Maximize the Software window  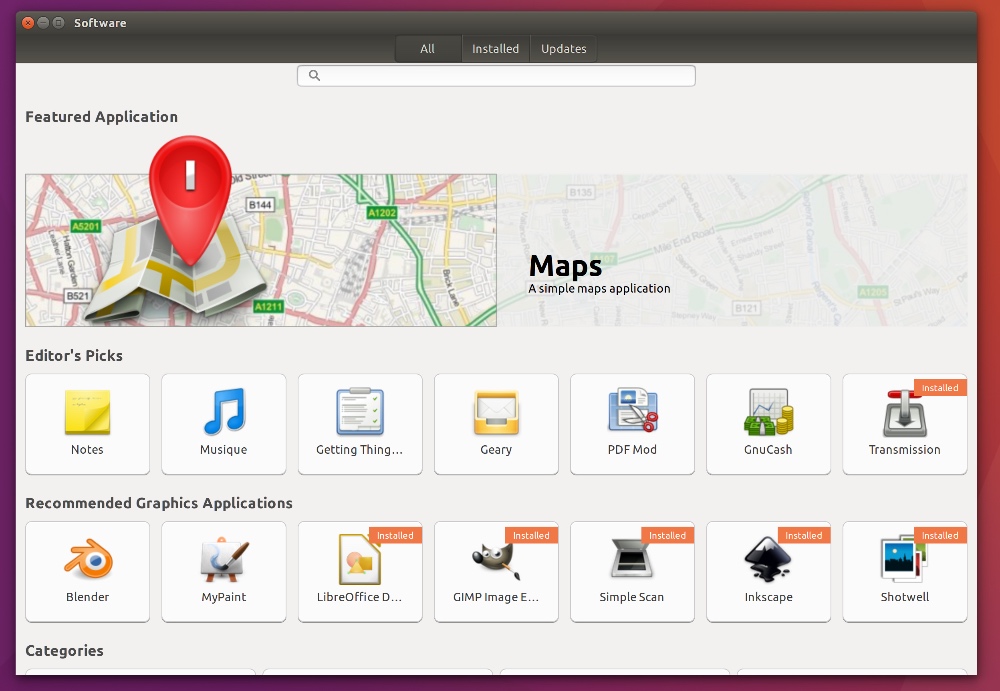(x=59, y=23)
